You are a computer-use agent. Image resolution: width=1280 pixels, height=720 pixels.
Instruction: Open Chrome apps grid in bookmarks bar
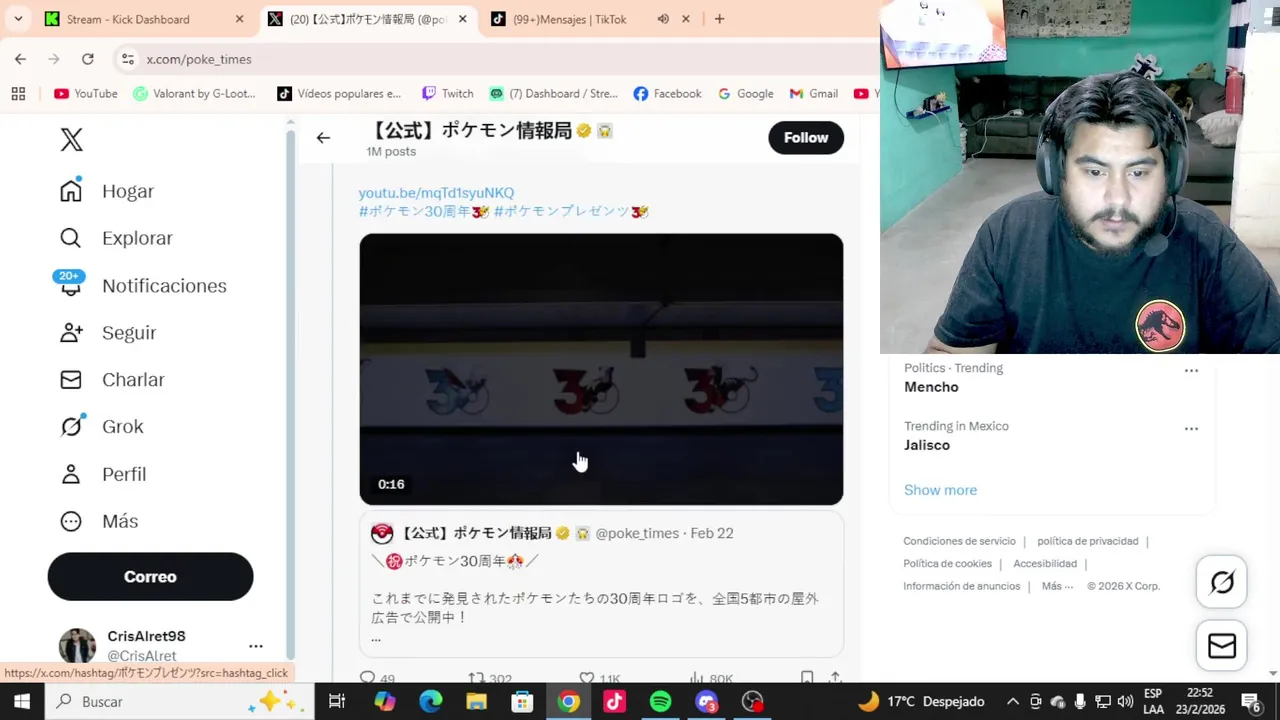[x=18, y=93]
